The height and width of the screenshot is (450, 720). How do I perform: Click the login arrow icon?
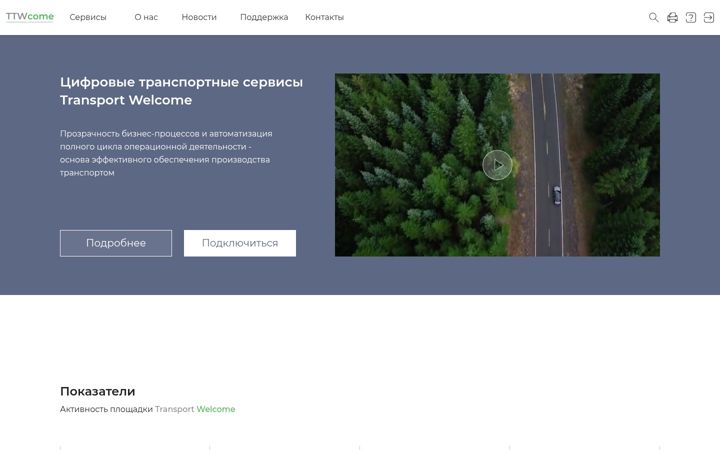coord(709,17)
